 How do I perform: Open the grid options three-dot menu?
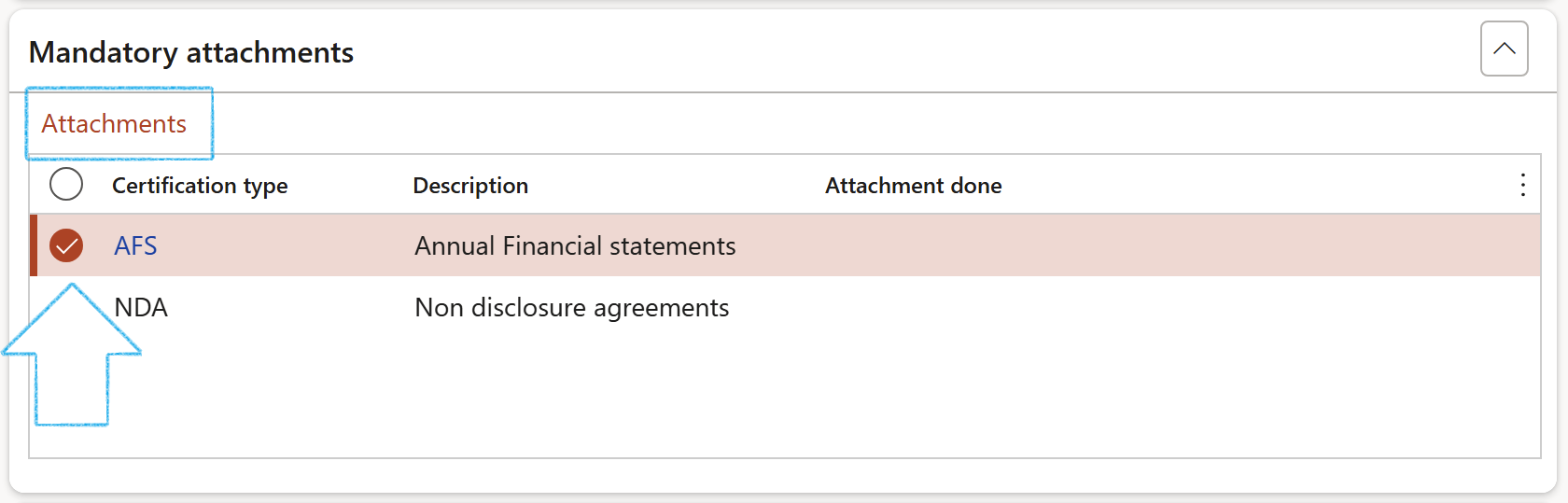(1522, 185)
